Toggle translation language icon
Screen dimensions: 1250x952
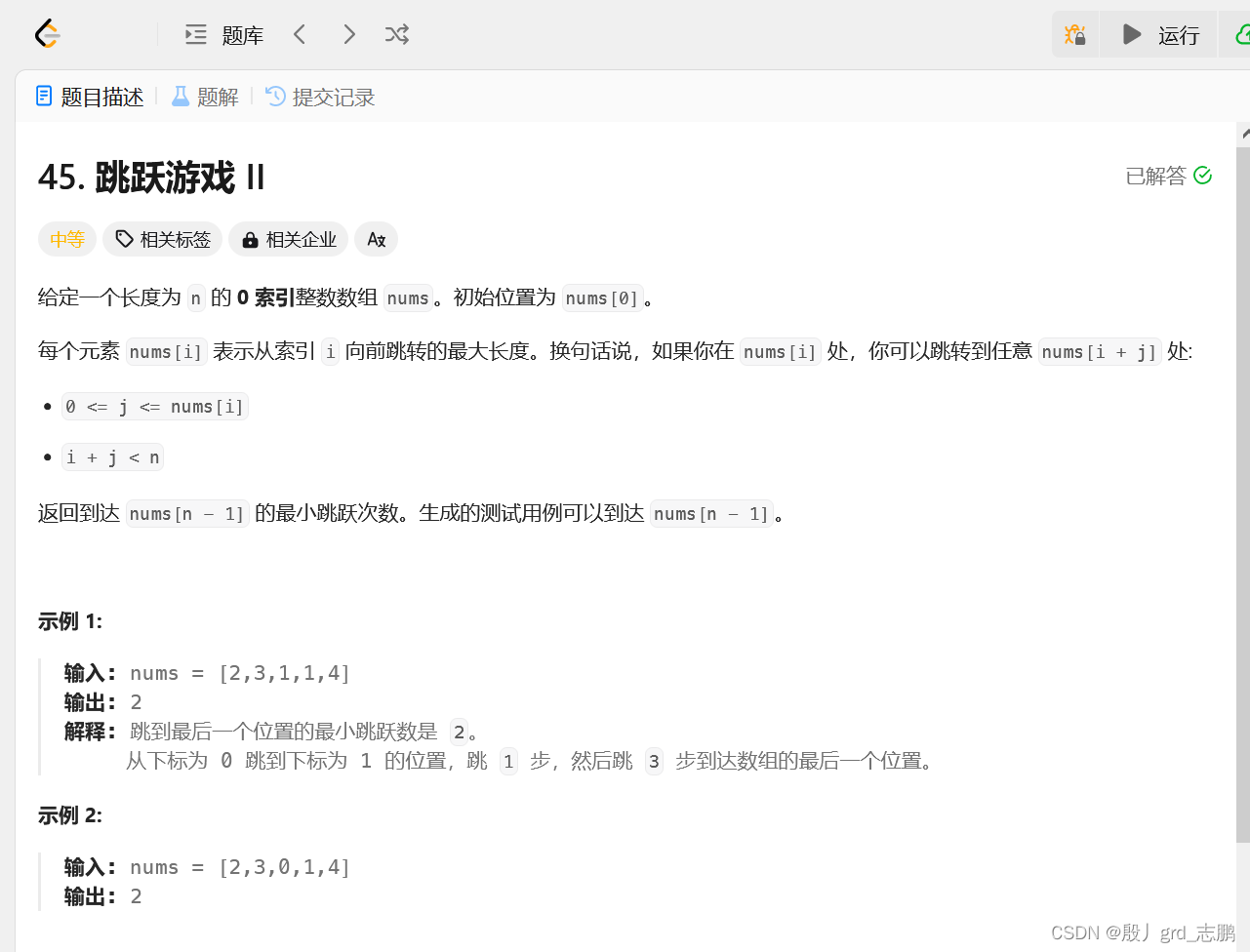[x=376, y=239]
